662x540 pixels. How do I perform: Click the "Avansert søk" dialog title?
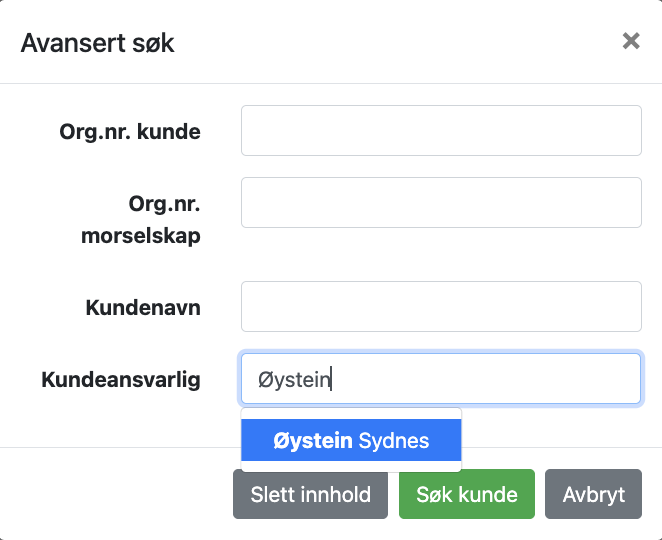pos(98,42)
